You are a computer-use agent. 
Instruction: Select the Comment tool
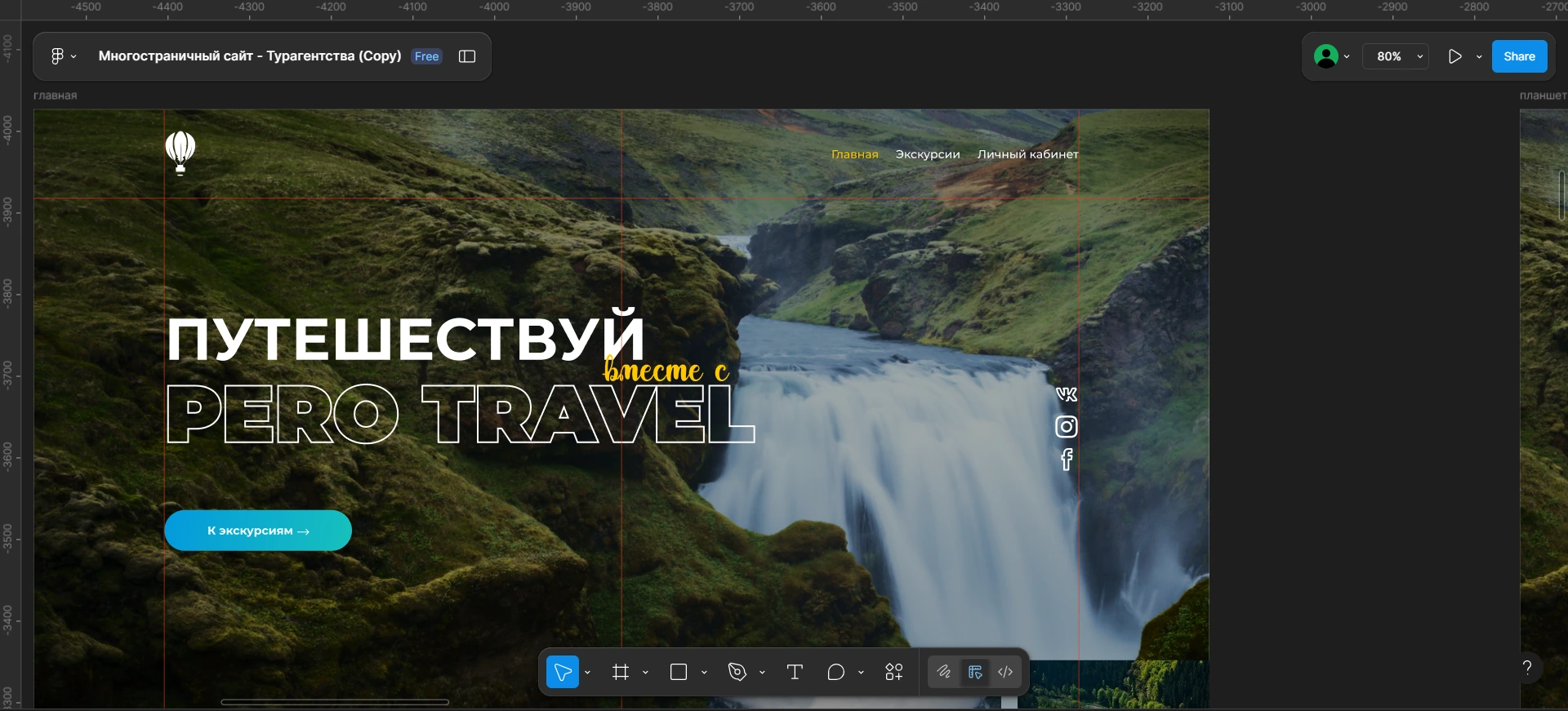click(x=835, y=672)
